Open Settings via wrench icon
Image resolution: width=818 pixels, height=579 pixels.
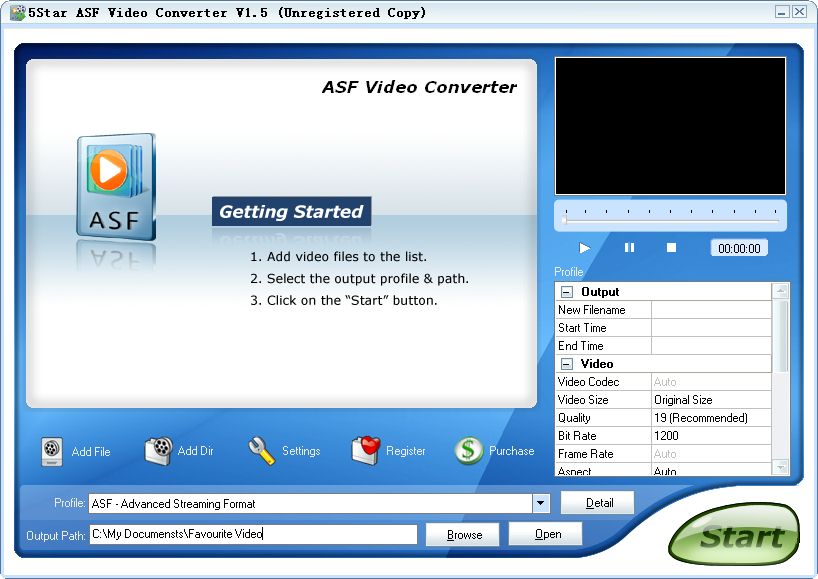point(261,451)
